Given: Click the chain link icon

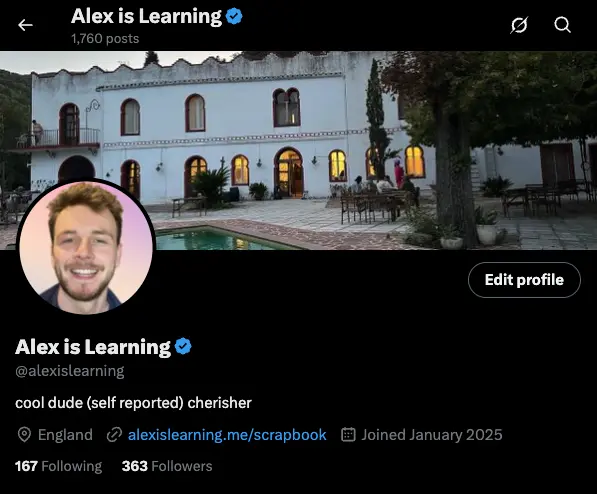Looking at the screenshot, I should click(x=114, y=435).
